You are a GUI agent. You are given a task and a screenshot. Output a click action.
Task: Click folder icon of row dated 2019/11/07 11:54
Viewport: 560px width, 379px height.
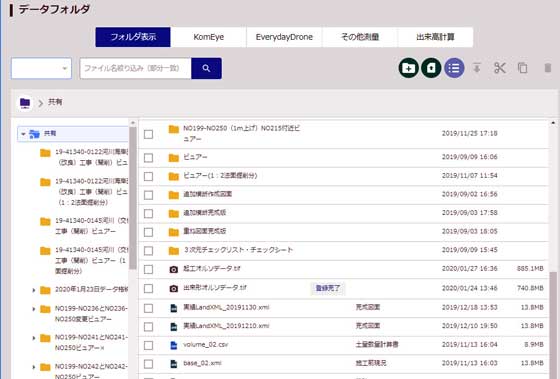pos(174,176)
